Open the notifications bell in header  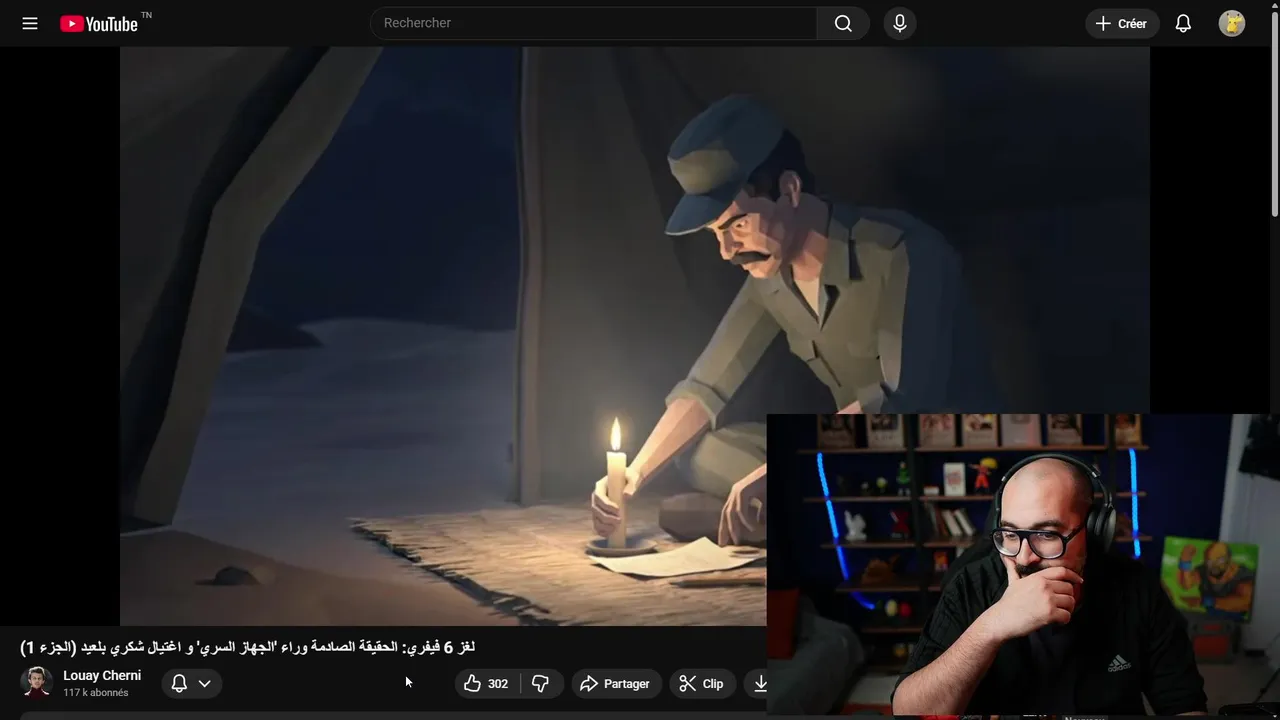pos(1183,23)
